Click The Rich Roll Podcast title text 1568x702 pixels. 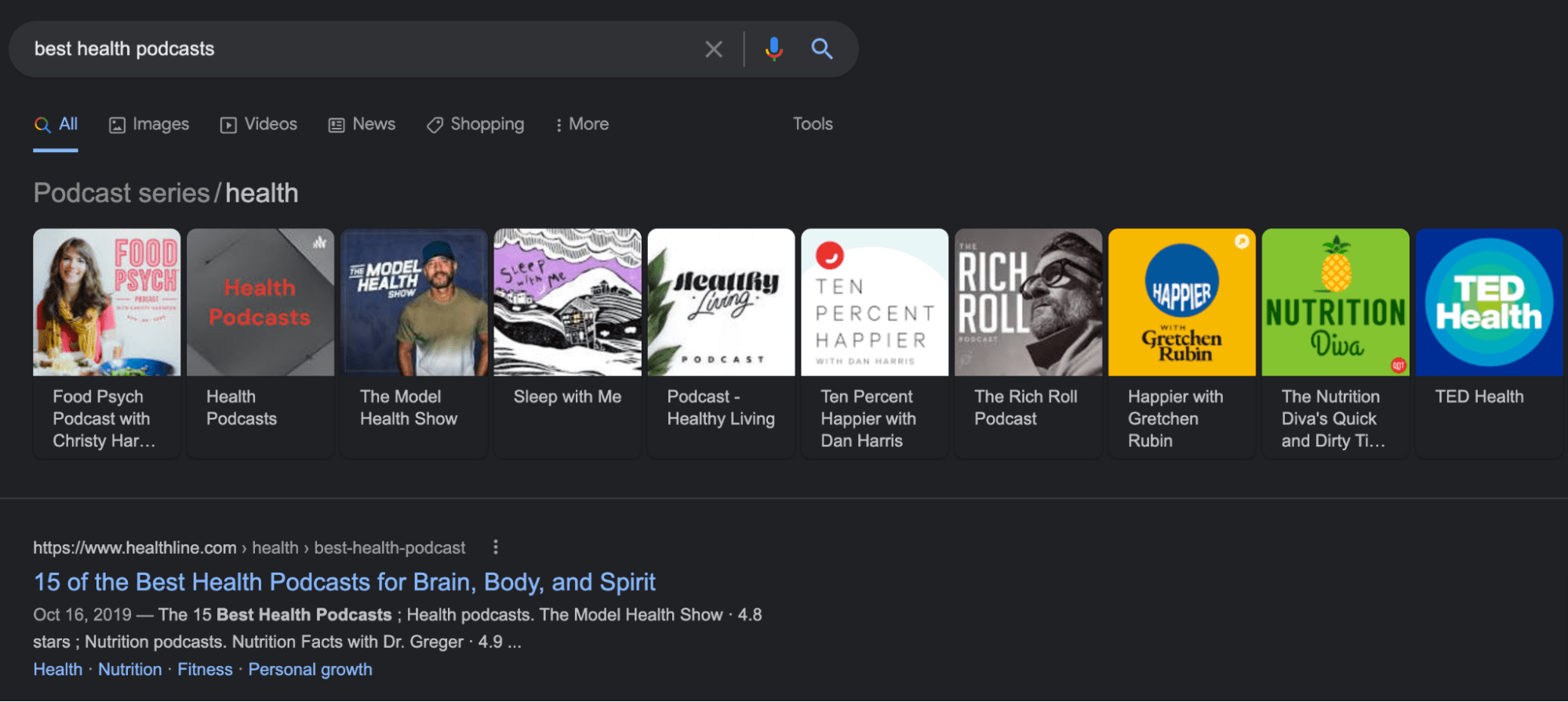click(1026, 408)
